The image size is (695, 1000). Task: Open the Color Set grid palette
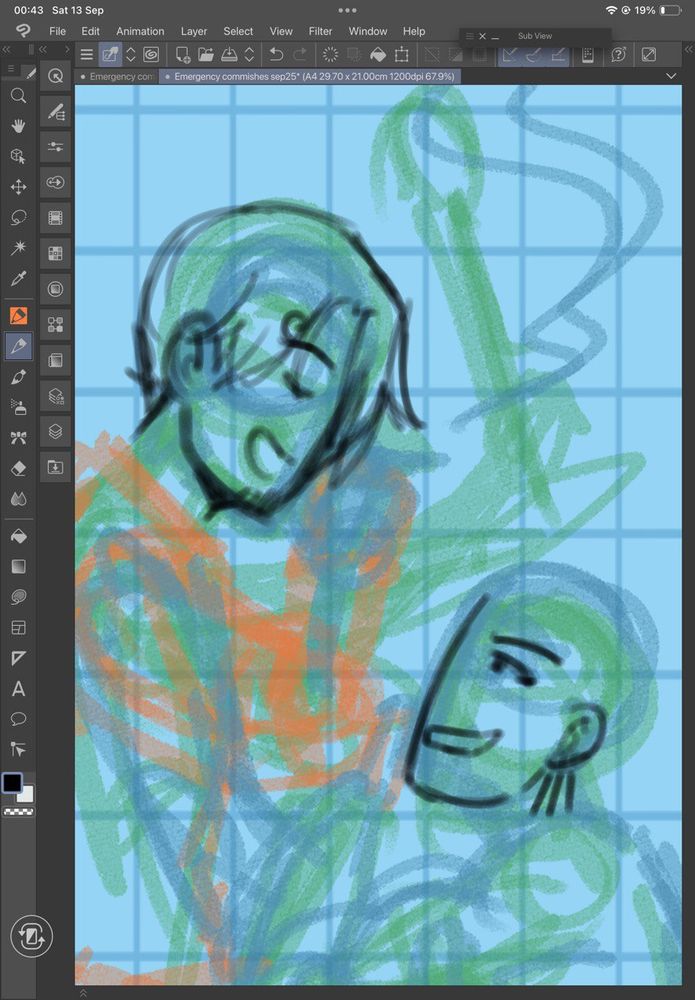[55, 254]
